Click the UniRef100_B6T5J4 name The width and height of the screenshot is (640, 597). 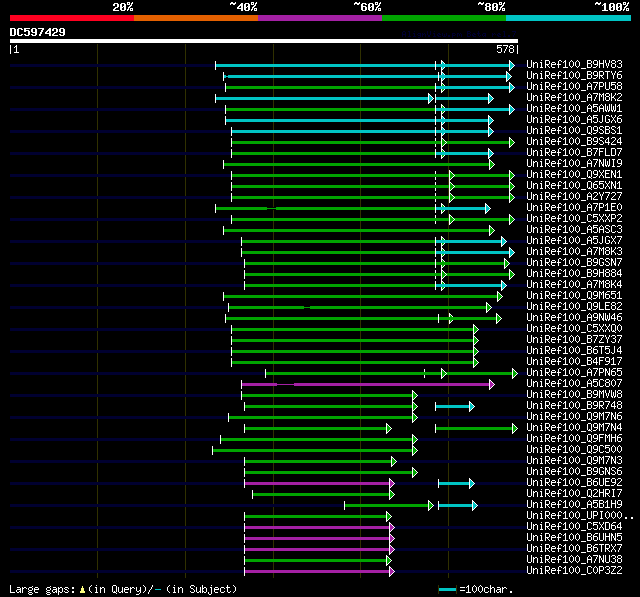[574, 351]
